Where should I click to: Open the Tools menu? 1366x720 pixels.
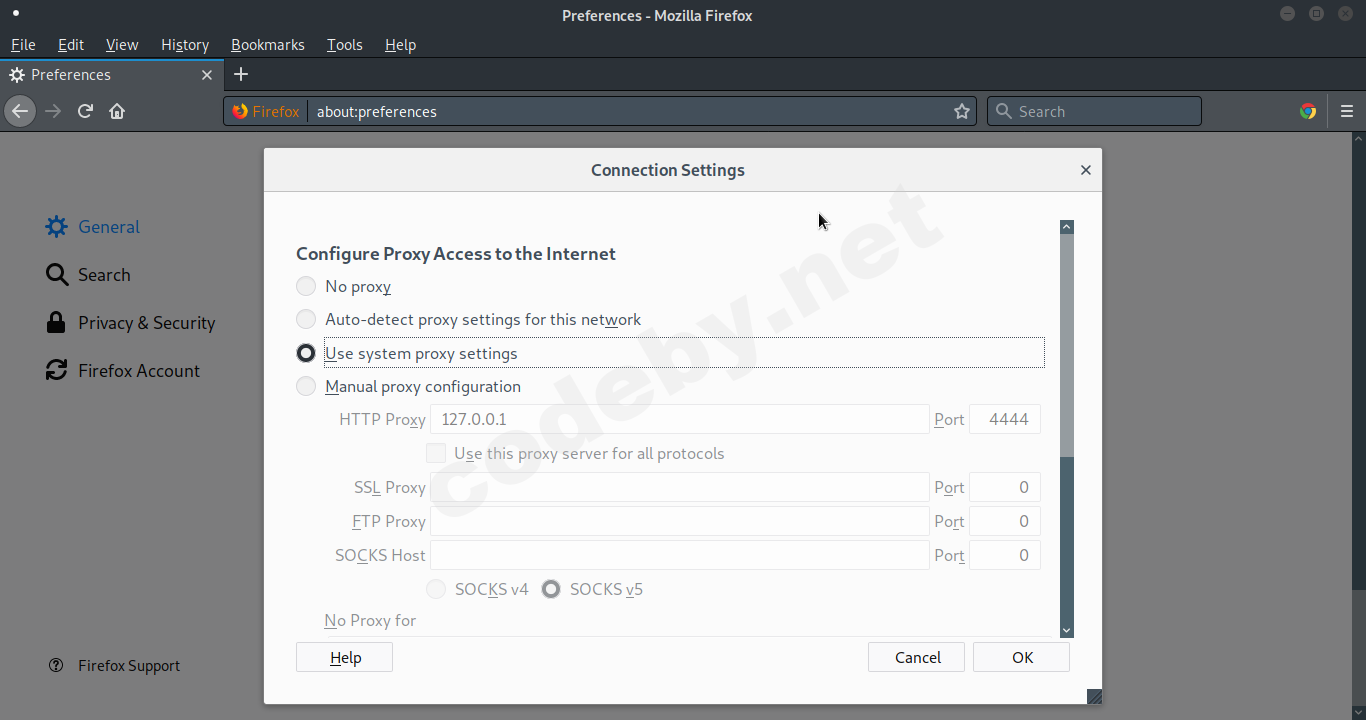click(344, 45)
